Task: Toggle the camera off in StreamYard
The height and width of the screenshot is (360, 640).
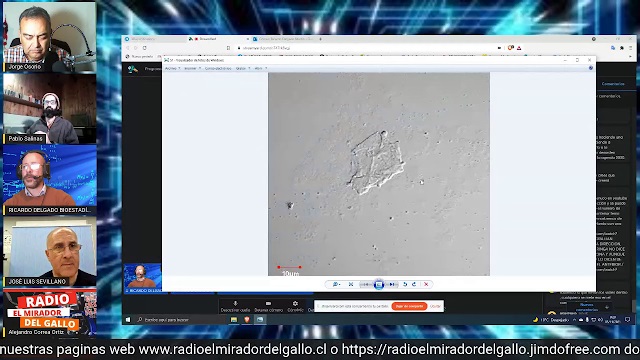Action: point(268,307)
